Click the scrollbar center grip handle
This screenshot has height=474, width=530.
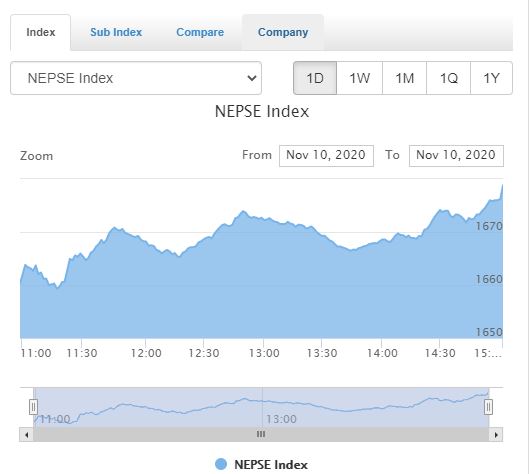tap(261, 434)
